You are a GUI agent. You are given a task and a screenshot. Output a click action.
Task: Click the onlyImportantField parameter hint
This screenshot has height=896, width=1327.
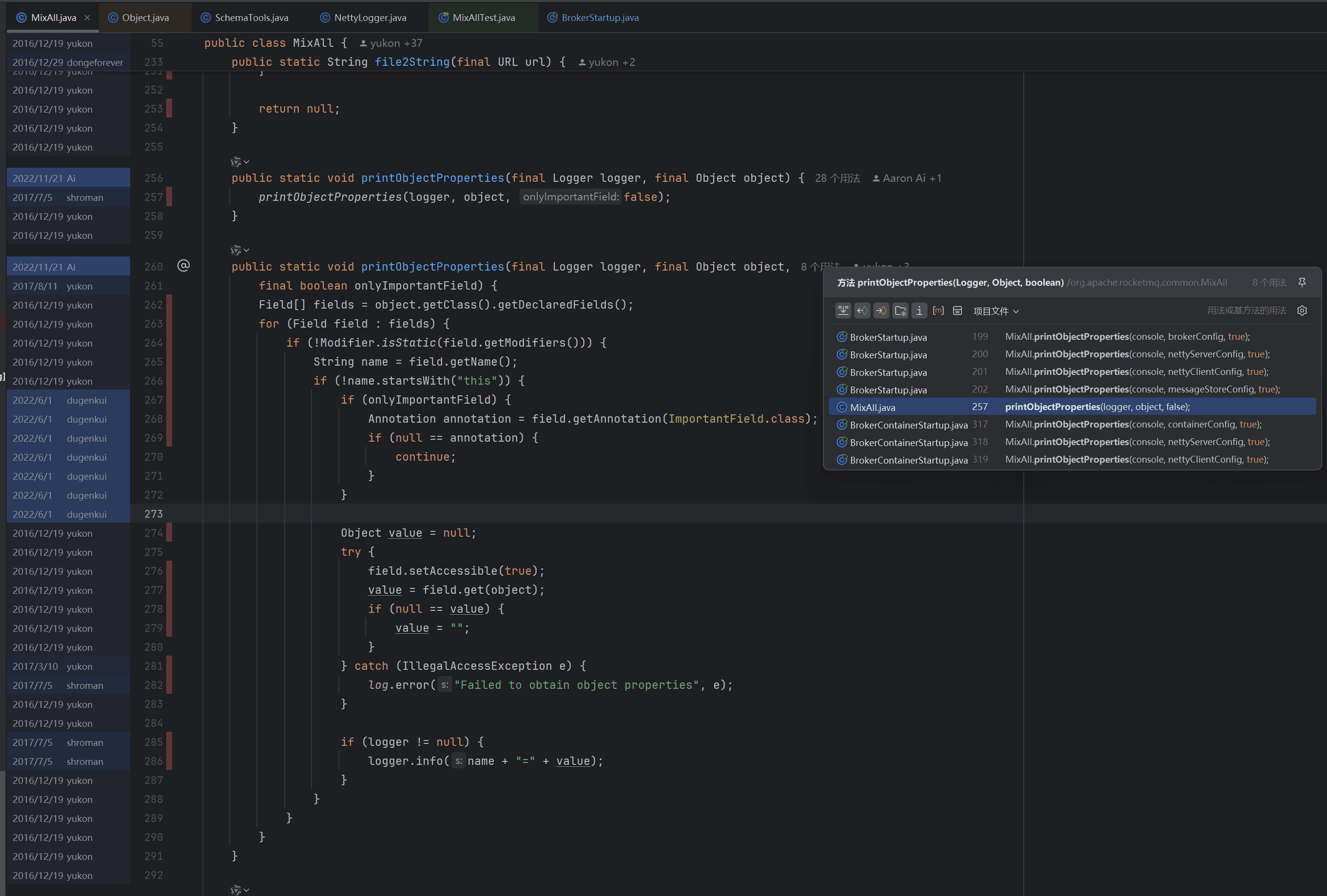click(x=570, y=197)
